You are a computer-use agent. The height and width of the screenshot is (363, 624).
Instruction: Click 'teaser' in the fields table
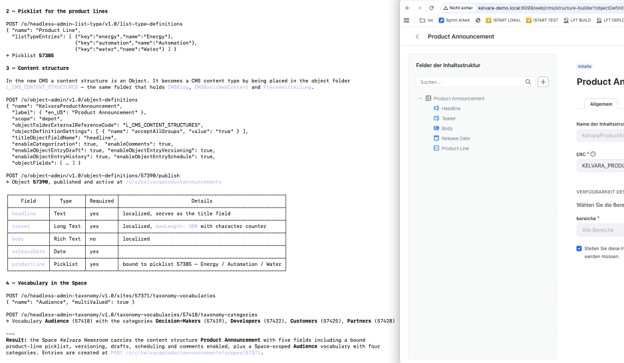click(21, 226)
